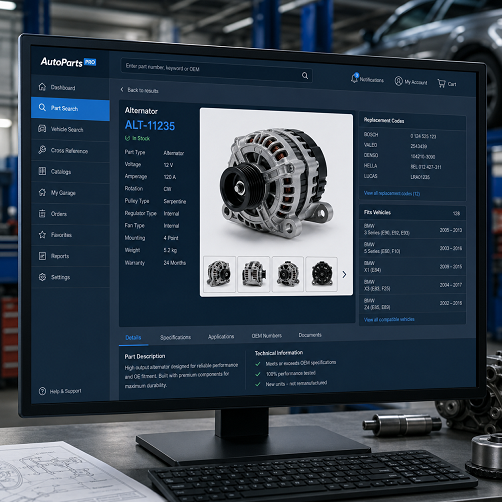Click the Cart shopping icon

(x=441, y=83)
